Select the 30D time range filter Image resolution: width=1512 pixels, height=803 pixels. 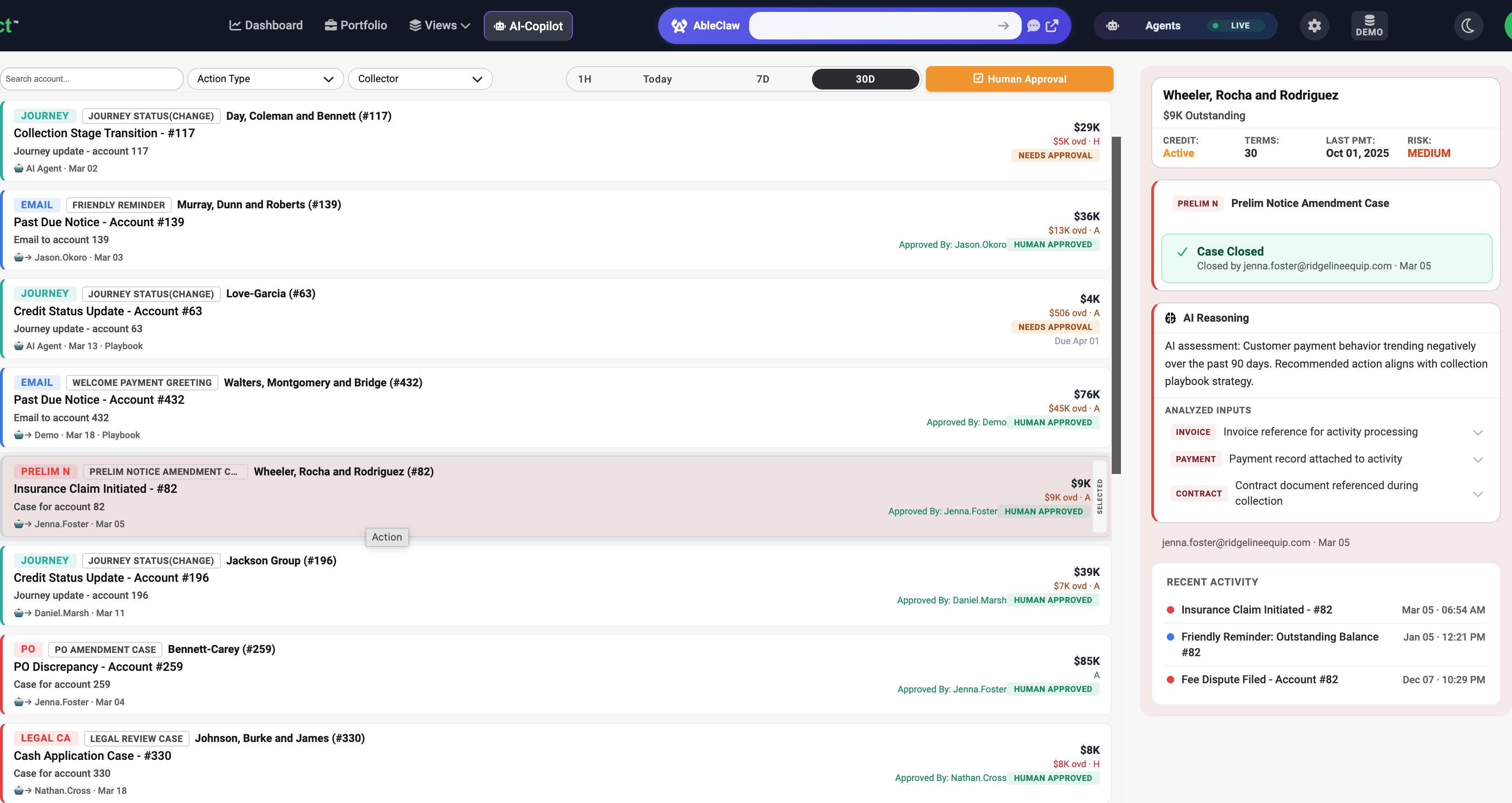pyautogui.click(x=865, y=78)
